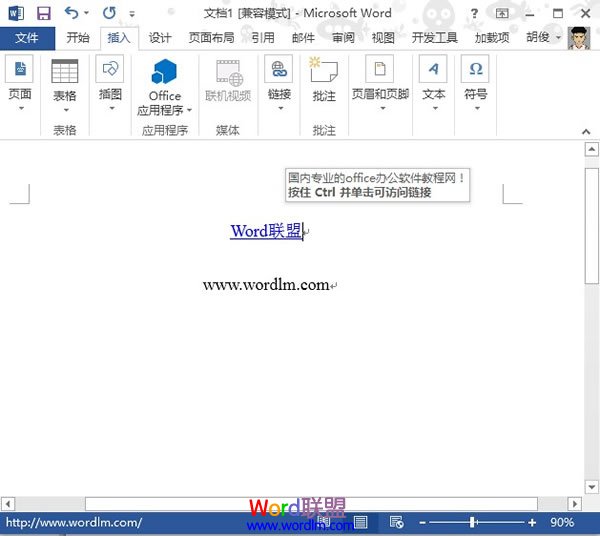
Task: Open the 链接 links icon
Action: pos(279,72)
